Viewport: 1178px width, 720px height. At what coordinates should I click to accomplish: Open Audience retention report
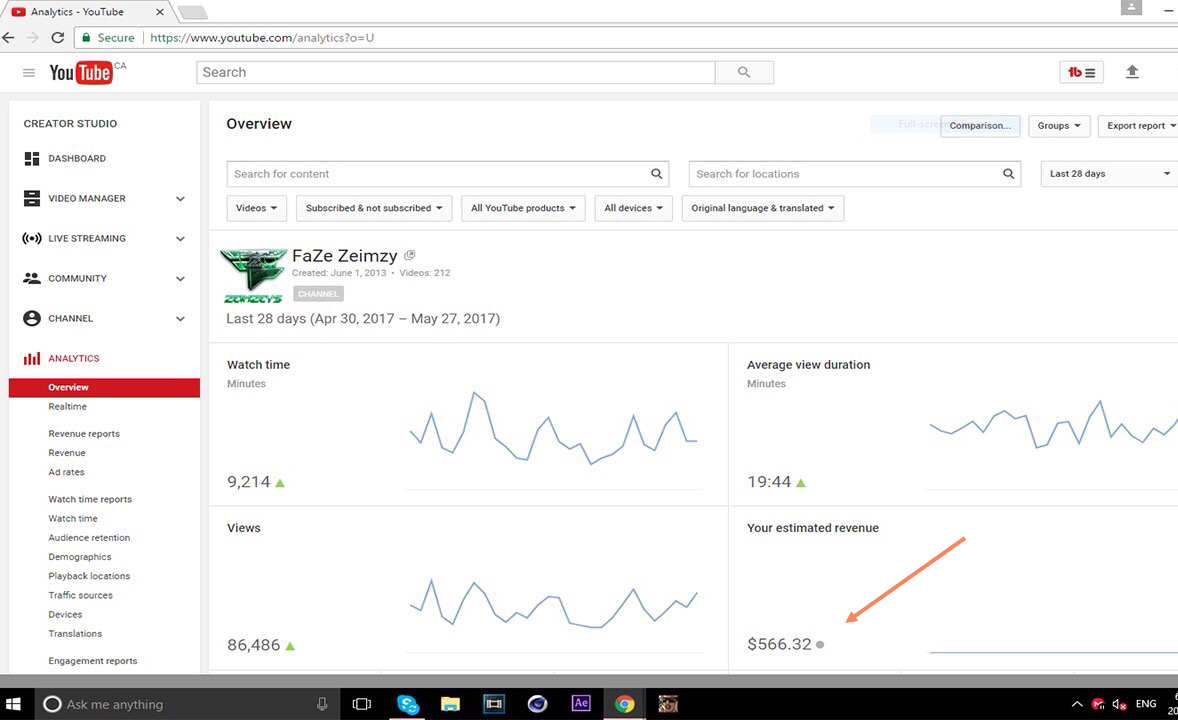pos(89,537)
